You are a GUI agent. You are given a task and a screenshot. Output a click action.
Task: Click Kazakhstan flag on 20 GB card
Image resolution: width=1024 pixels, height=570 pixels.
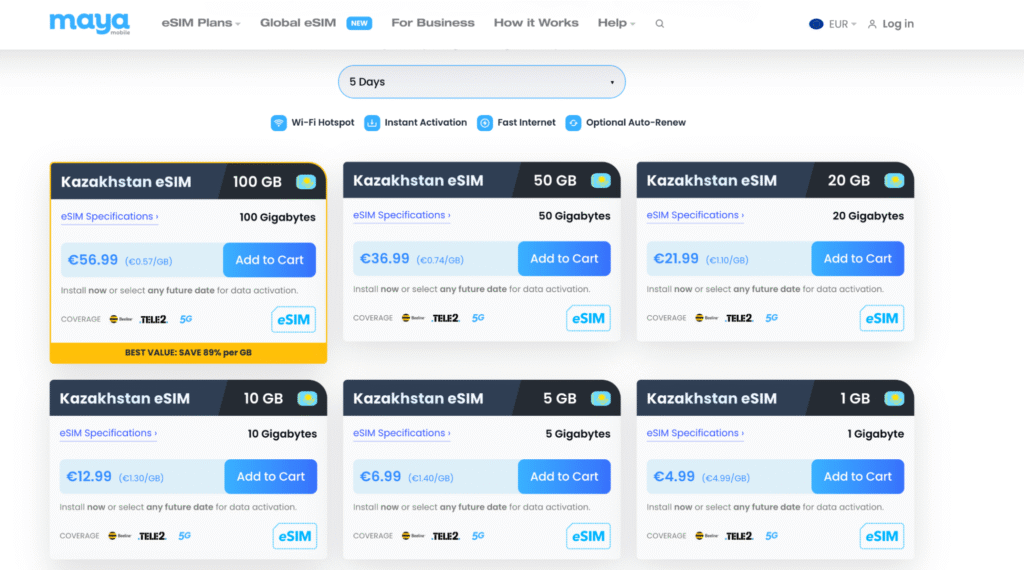[894, 180]
